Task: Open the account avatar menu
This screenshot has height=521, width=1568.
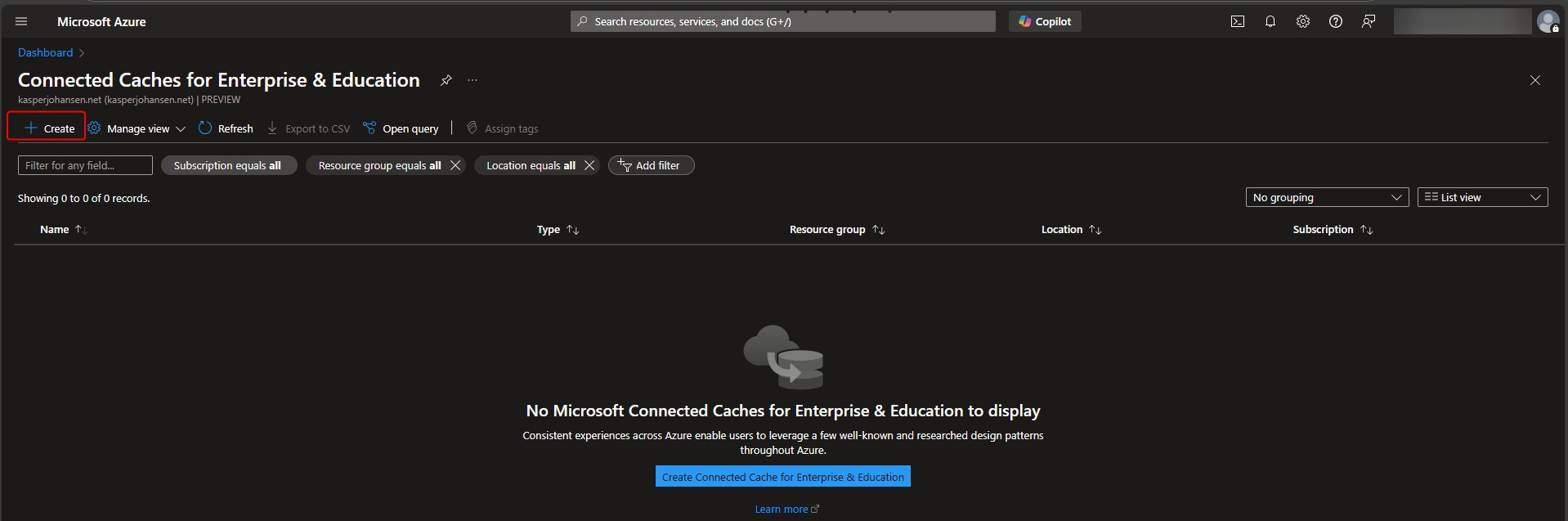Action: tap(1548, 21)
